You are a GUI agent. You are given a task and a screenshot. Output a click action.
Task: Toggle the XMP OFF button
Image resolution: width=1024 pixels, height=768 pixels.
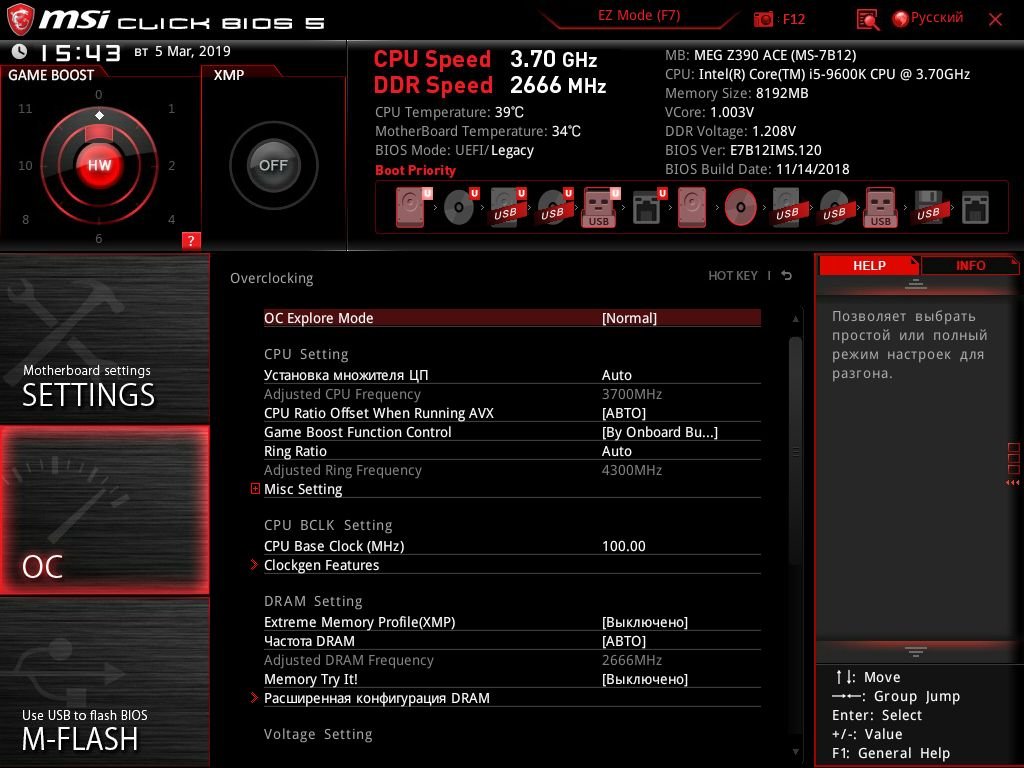point(273,165)
